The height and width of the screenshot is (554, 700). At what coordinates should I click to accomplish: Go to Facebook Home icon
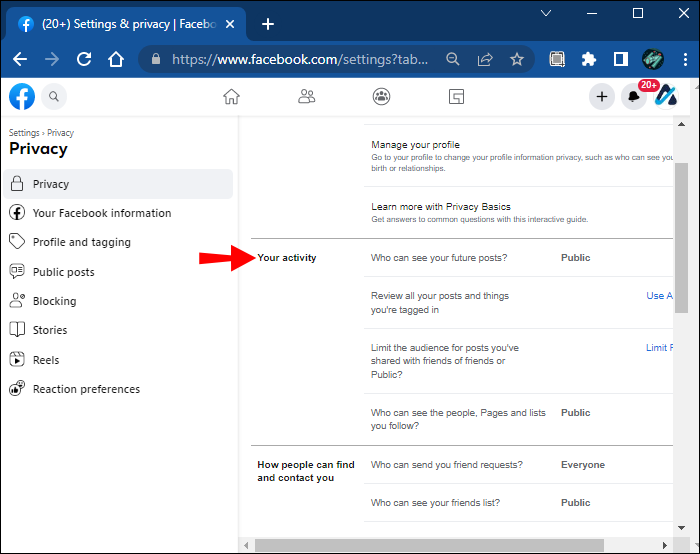[231, 97]
